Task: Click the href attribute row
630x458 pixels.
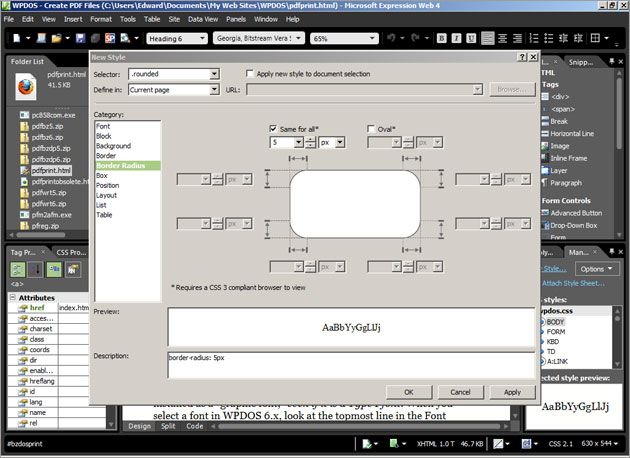Action: pyautogui.click(x=48, y=308)
